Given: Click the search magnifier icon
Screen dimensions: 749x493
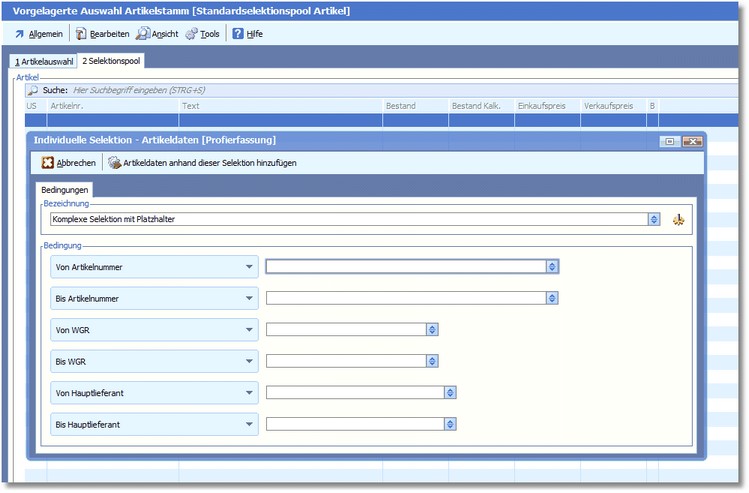Looking at the screenshot, I should (x=33, y=90).
